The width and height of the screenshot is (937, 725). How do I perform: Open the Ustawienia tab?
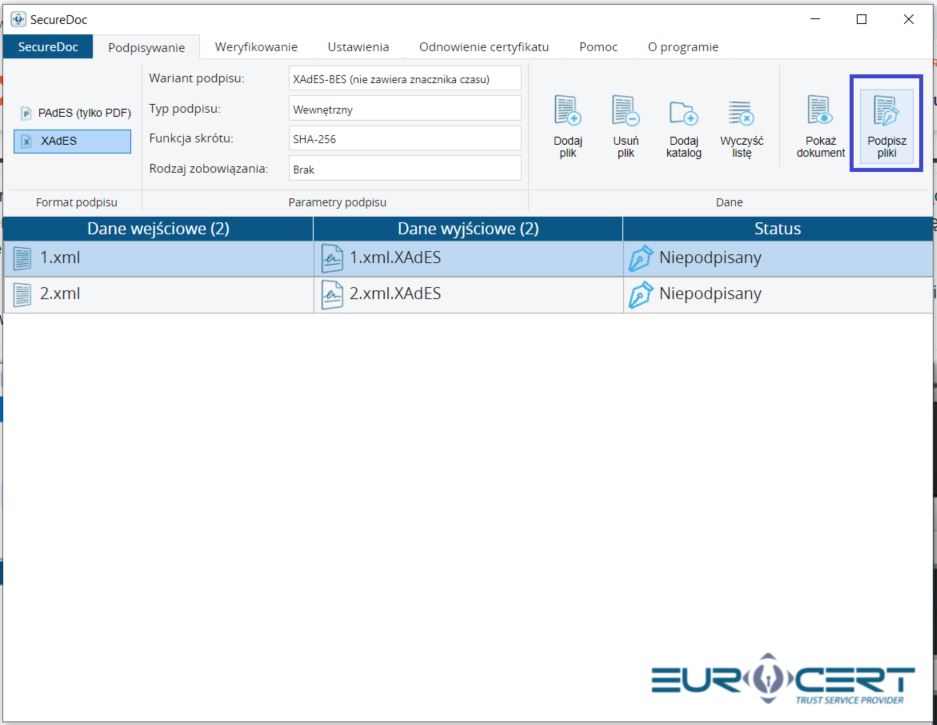(x=358, y=47)
